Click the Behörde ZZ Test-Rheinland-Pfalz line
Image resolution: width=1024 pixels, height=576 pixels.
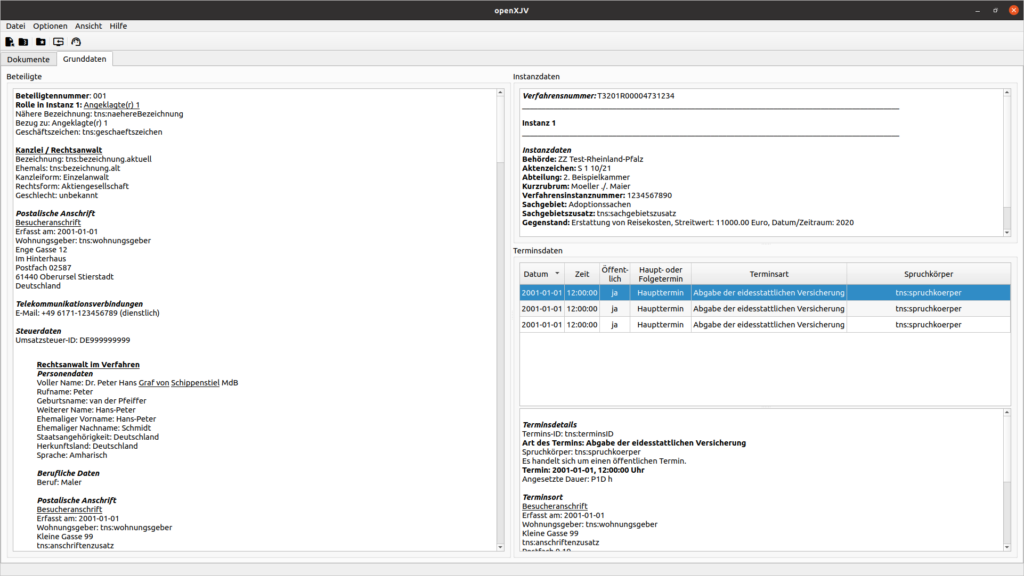pyautogui.click(x=583, y=159)
